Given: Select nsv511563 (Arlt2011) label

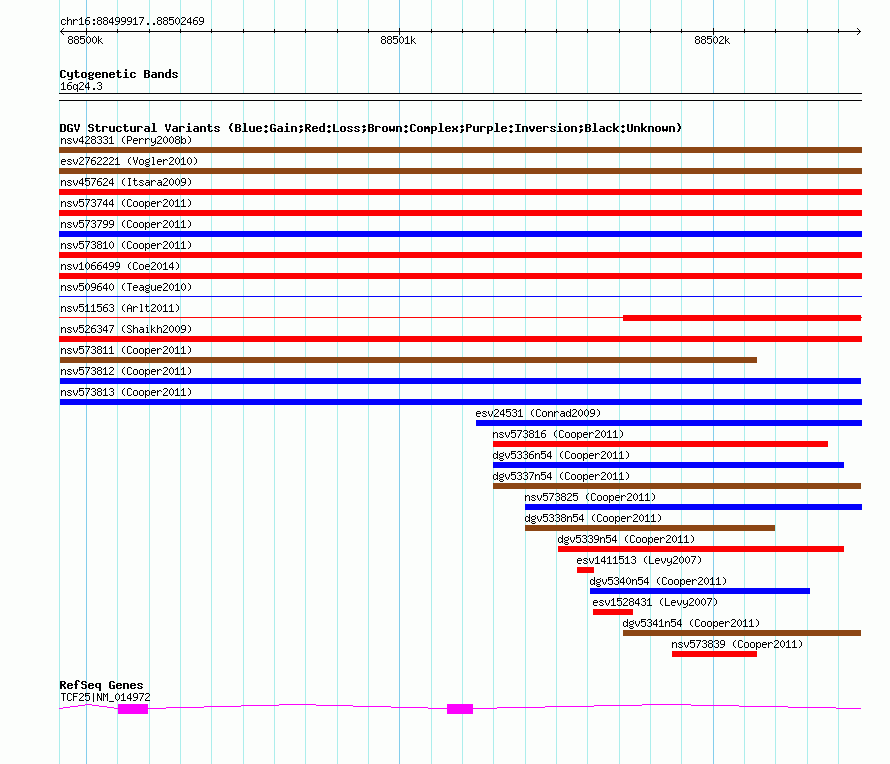Looking at the screenshot, I should click(x=120, y=308).
